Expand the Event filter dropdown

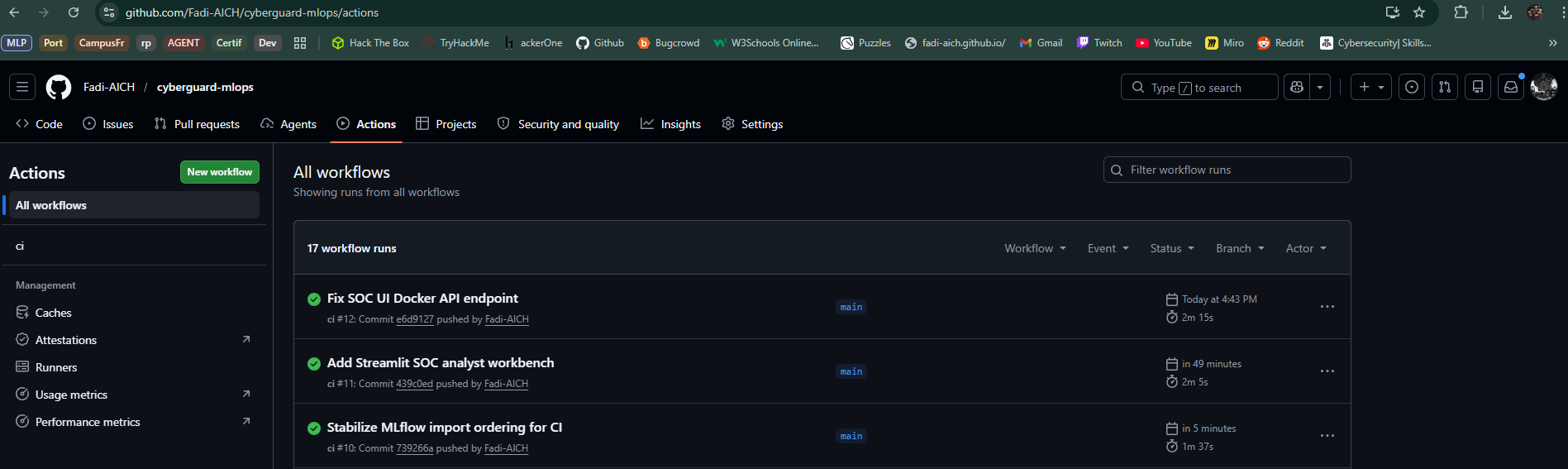coord(1108,248)
